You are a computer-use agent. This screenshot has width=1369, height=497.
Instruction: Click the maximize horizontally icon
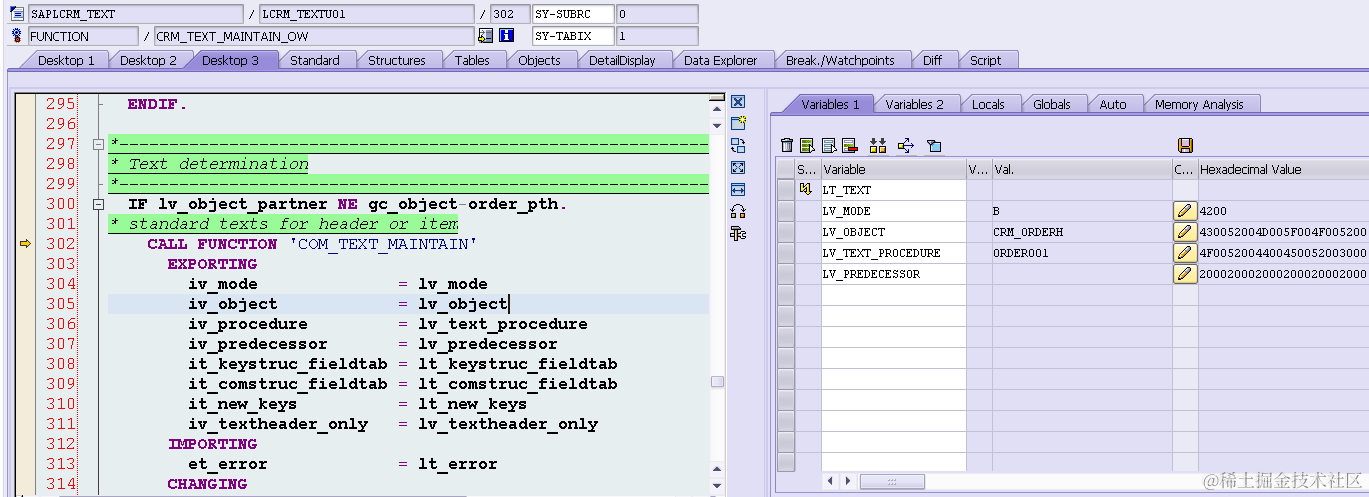[738, 190]
